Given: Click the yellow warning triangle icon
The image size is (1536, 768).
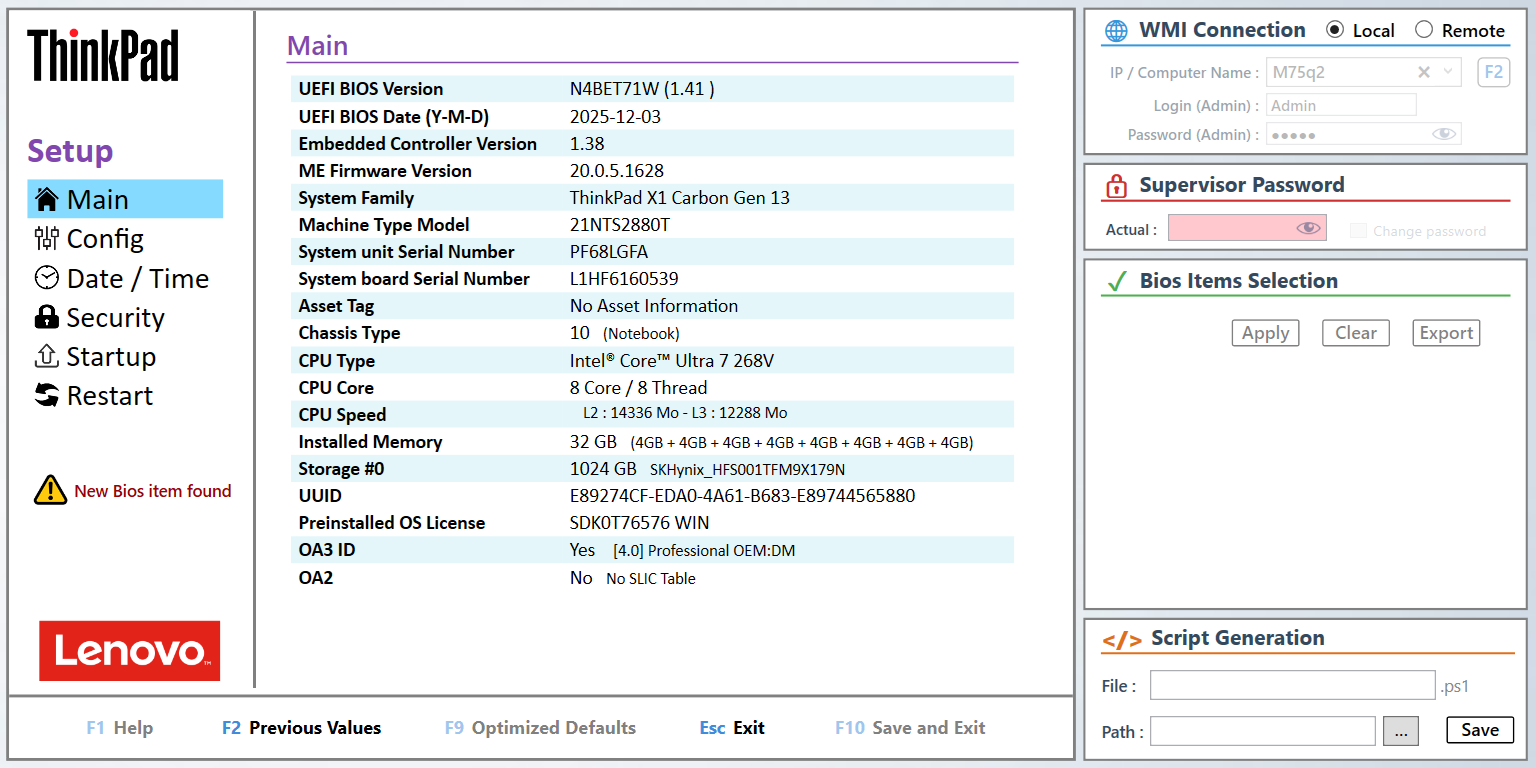Looking at the screenshot, I should 50,490.
